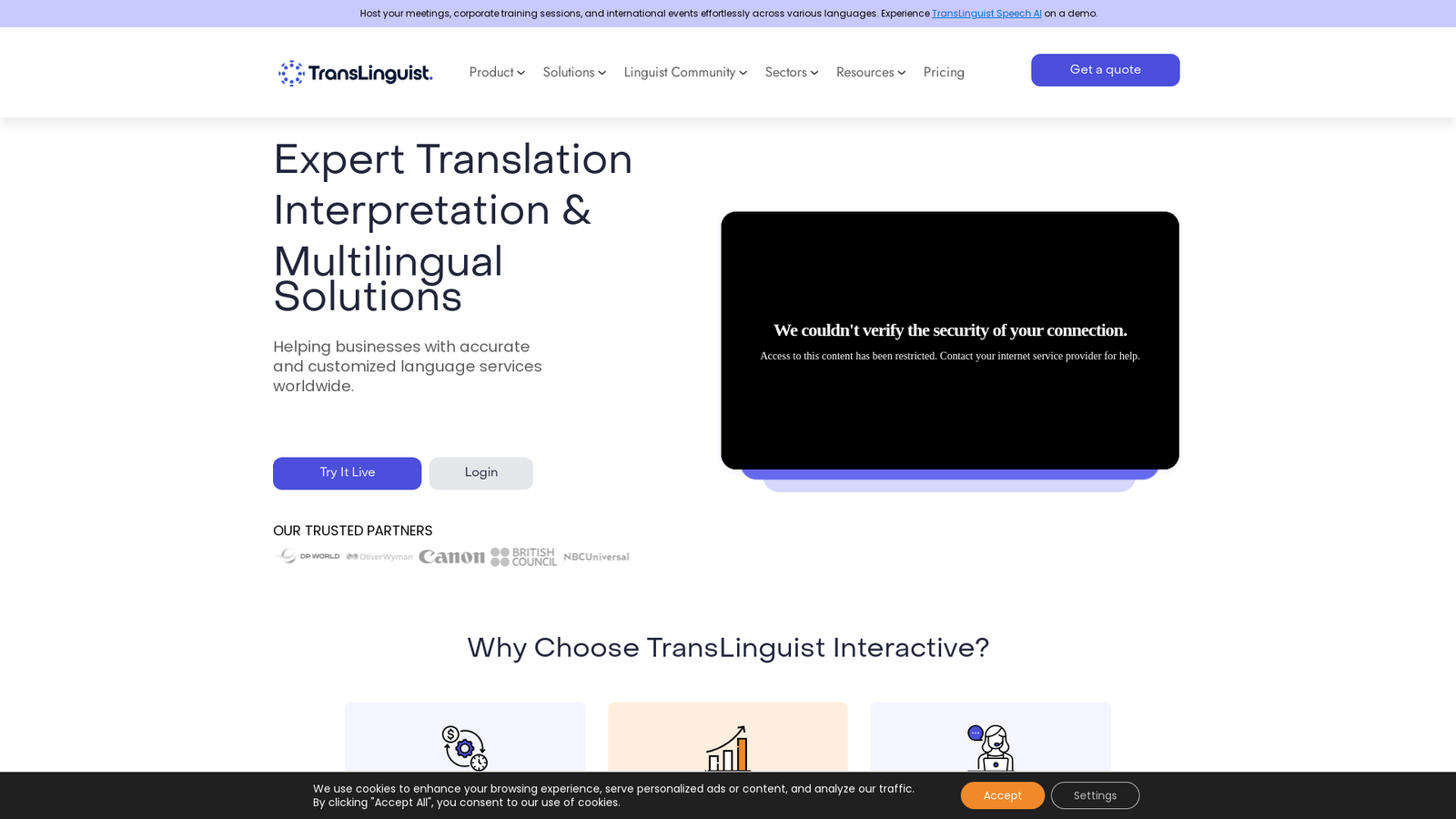Click the 'Why Choose TransLinguist Interactive?' heading
The height and width of the screenshot is (819, 1456).
[x=728, y=648]
